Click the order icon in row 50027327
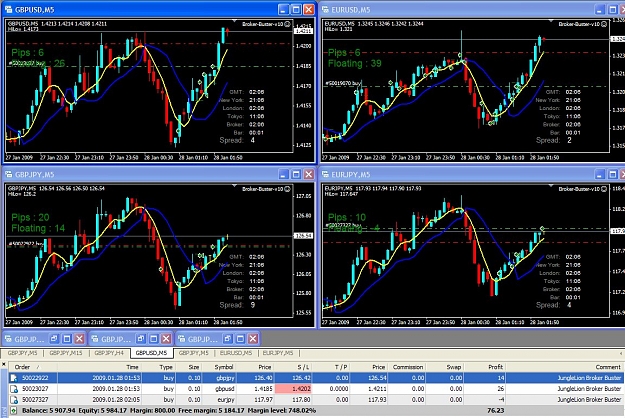This screenshot has height=418, width=625. pyautogui.click(x=14, y=399)
